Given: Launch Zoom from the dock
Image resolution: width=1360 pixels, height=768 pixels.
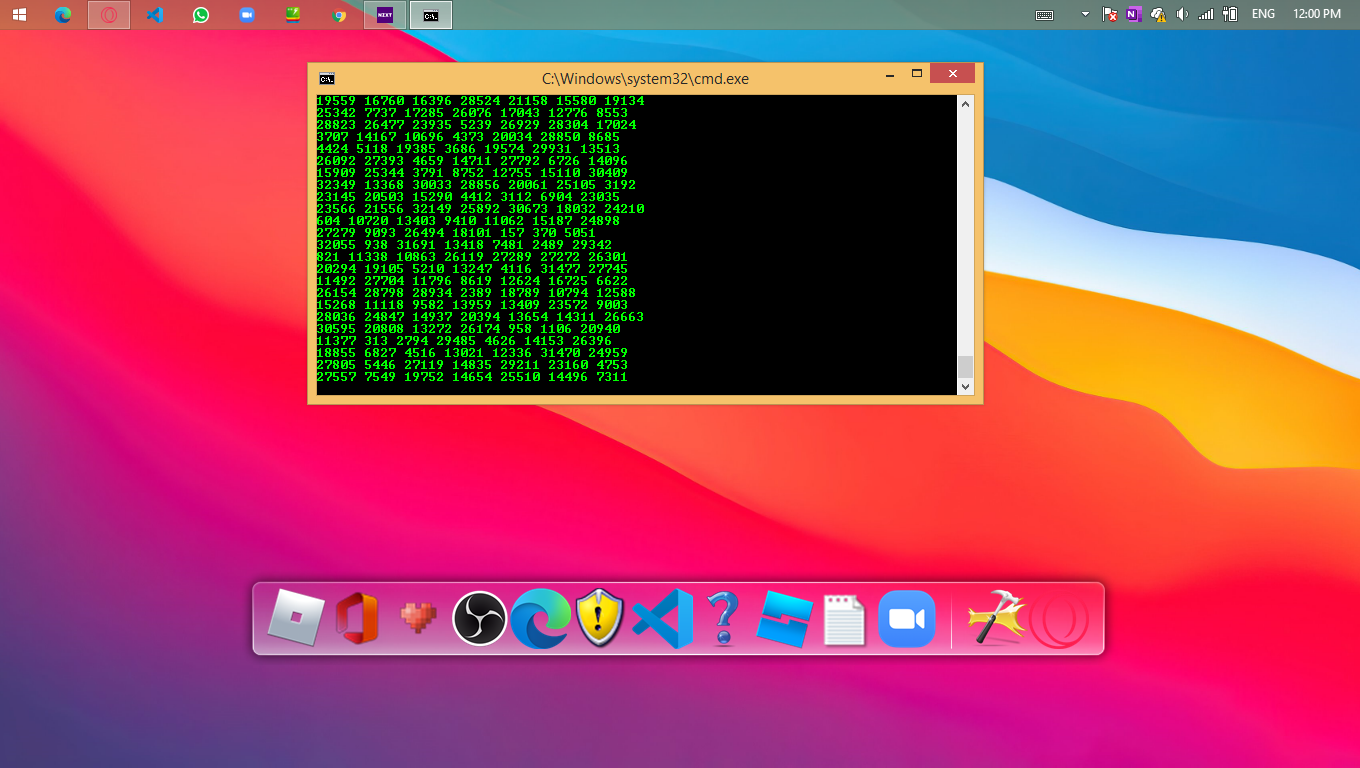Looking at the screenshot, I should coord(906,619).
